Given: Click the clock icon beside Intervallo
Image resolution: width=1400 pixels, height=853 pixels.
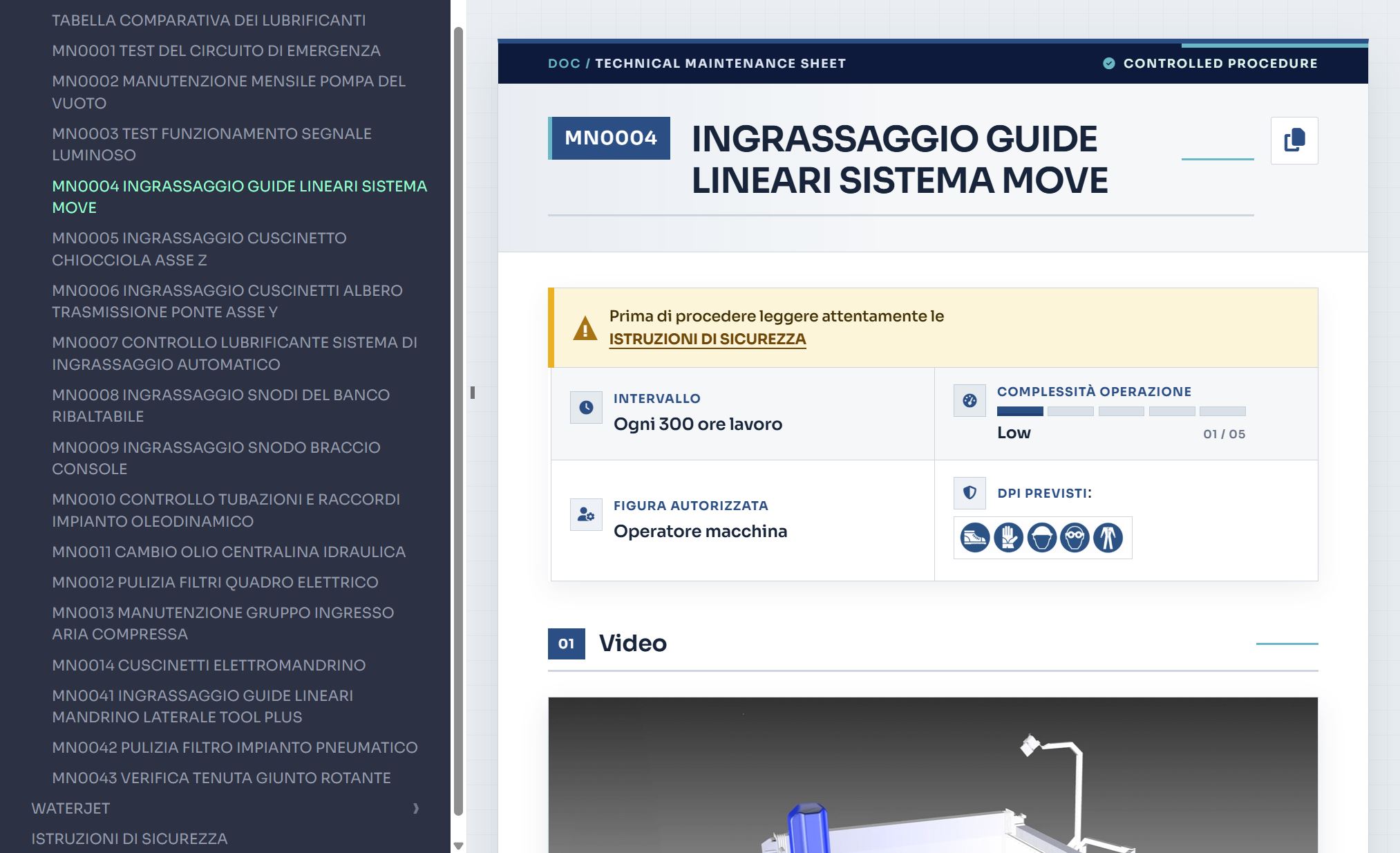Looking at the screenshot, I should click(586, 408).
